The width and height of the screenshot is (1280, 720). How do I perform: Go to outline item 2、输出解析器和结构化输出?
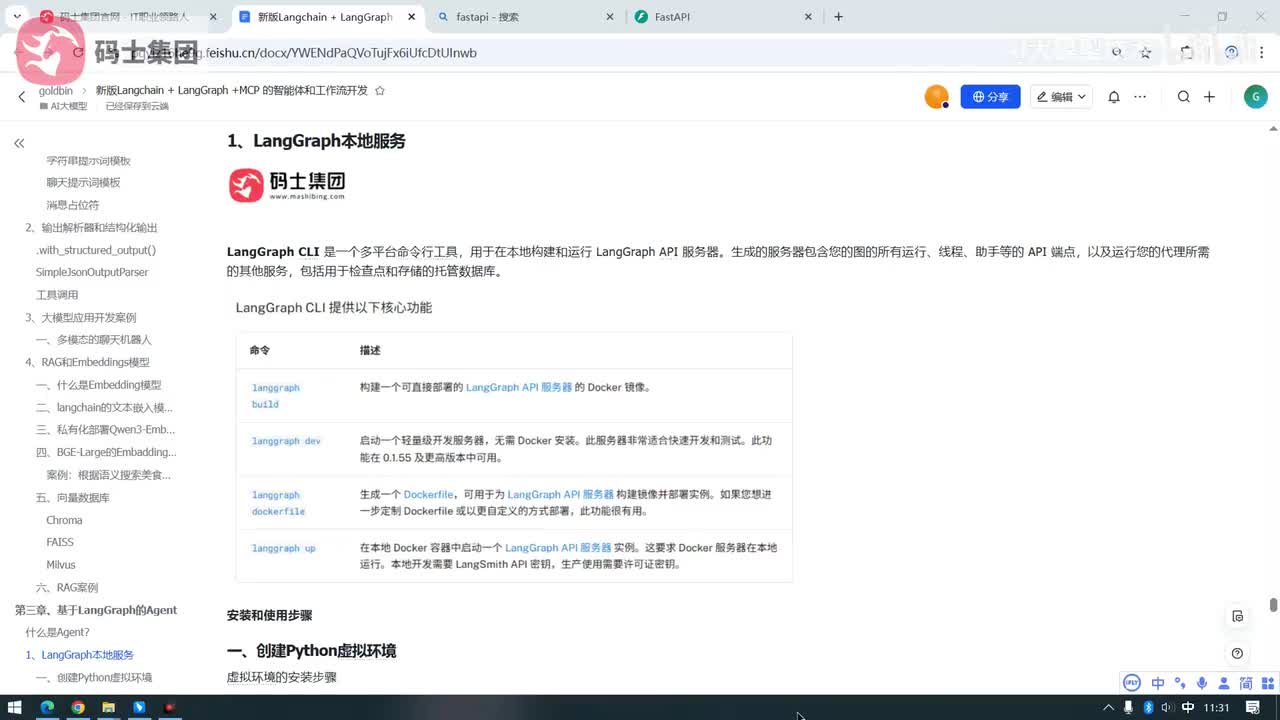tap(91, 227)
